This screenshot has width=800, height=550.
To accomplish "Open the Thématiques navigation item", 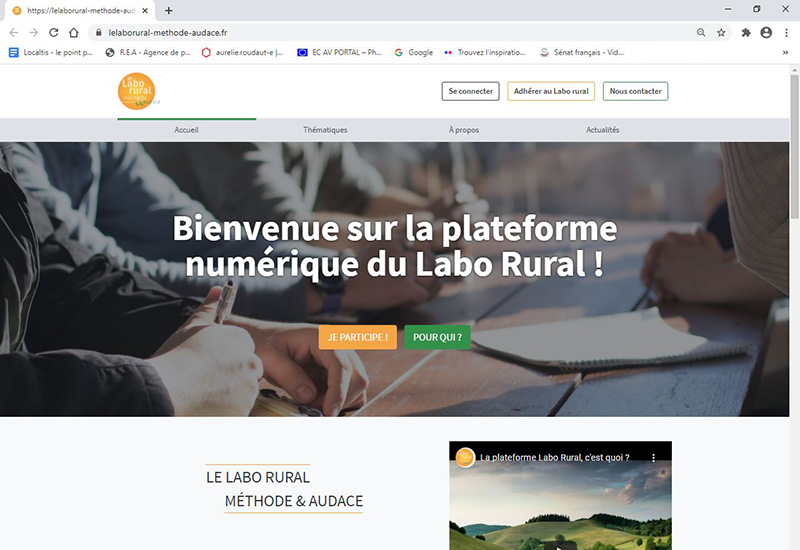I will click(x=326, y=130).
